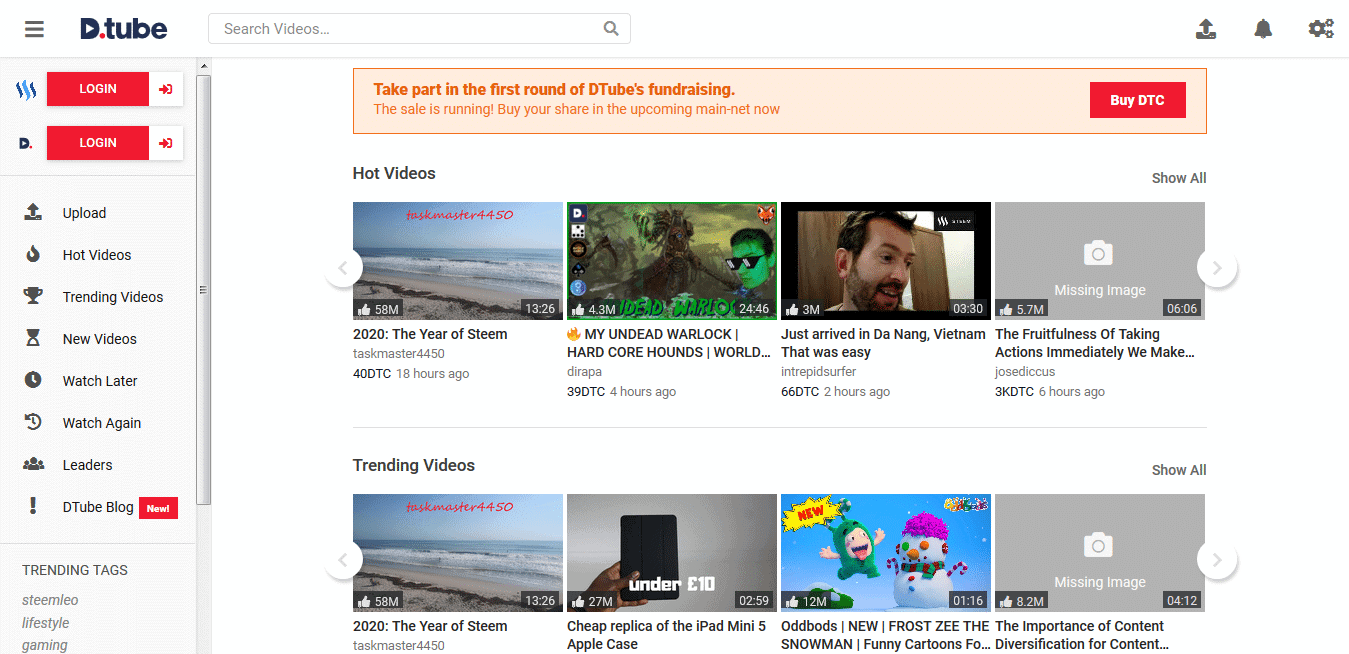
Task: Click thumbs-up icon on Da Nang video
Action: 793,309
